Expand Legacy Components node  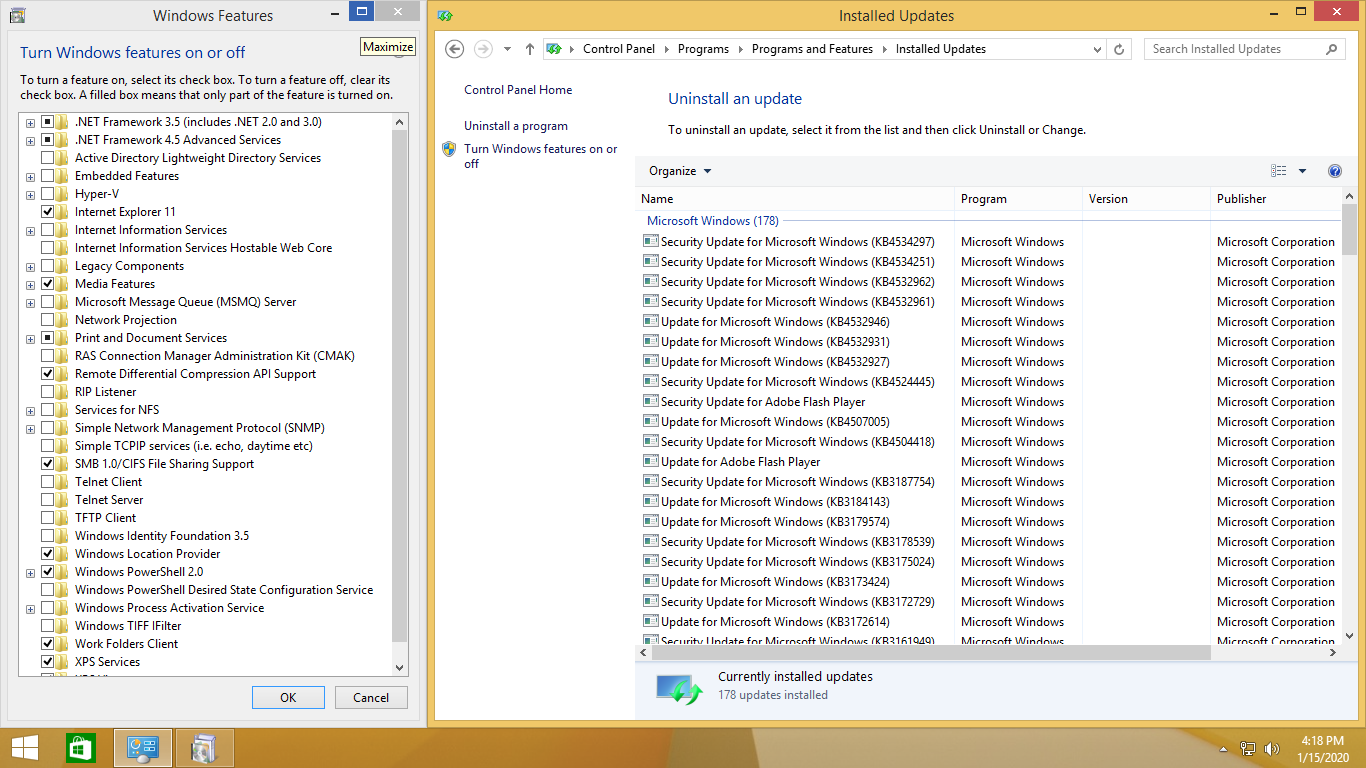coord(31,267)
